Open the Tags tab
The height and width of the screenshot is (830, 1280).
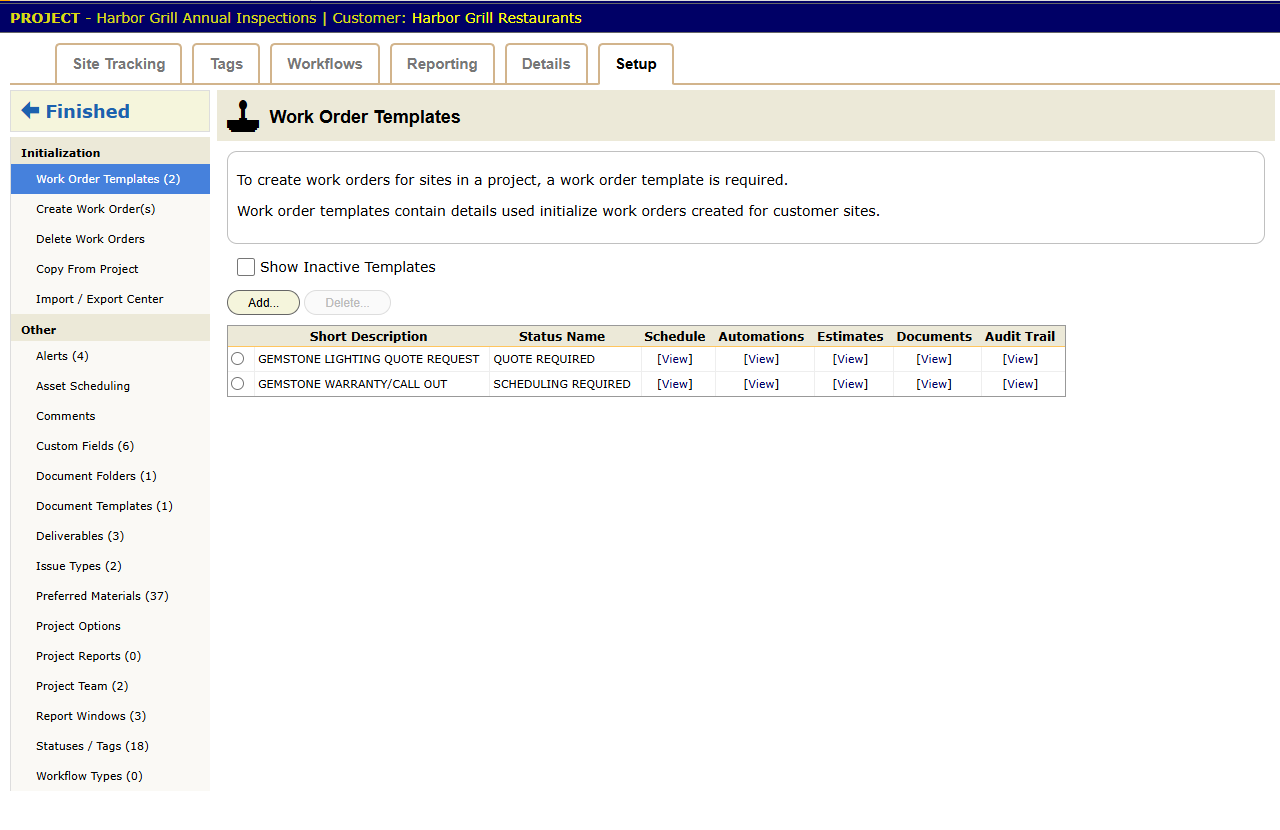pyautogui.click(x=226, y=64)
